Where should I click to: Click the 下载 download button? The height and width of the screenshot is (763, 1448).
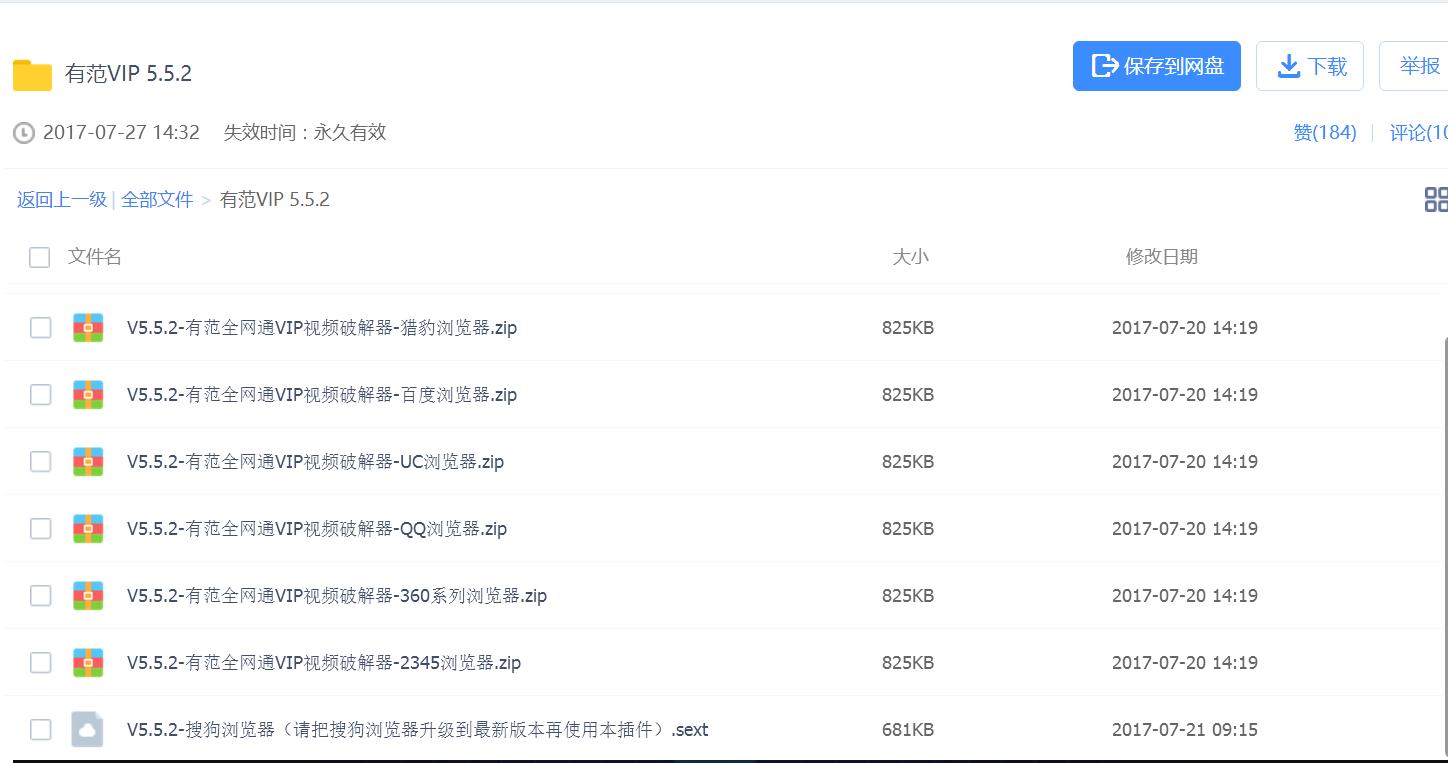coord(1310,65)
